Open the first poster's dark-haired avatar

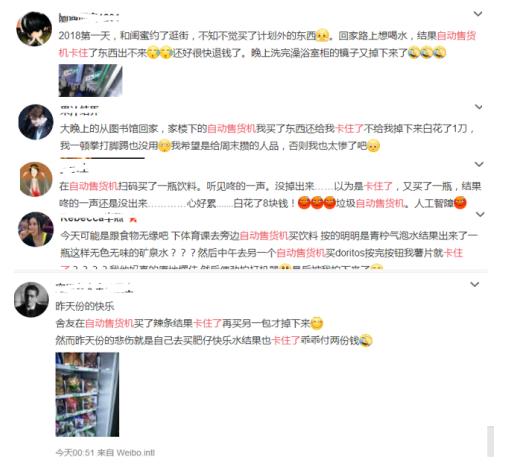[x=34, y=29]
